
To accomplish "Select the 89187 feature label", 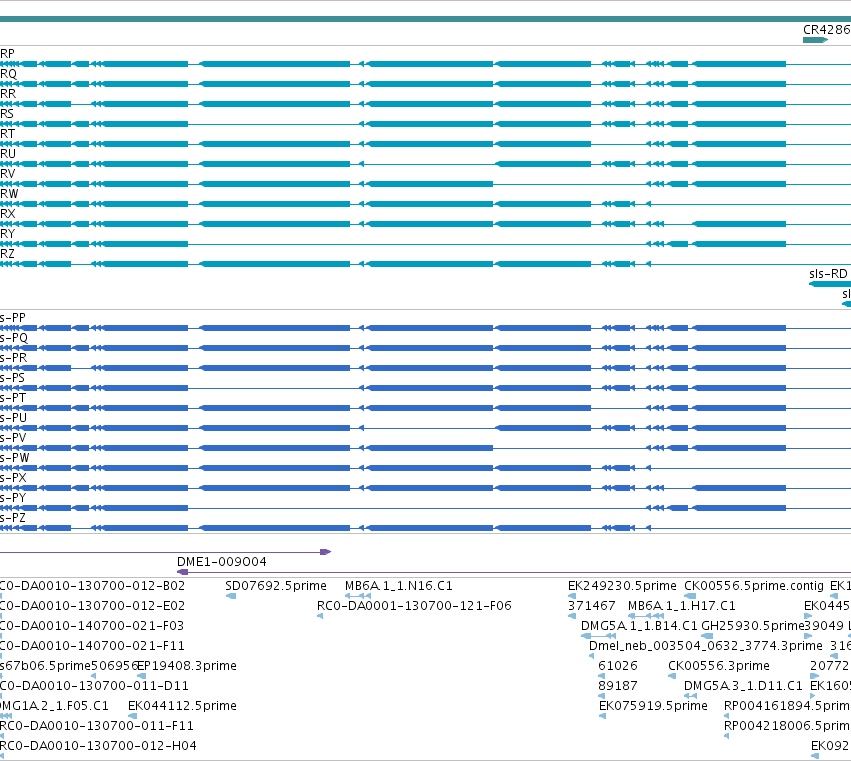I will tap(618, 686).
